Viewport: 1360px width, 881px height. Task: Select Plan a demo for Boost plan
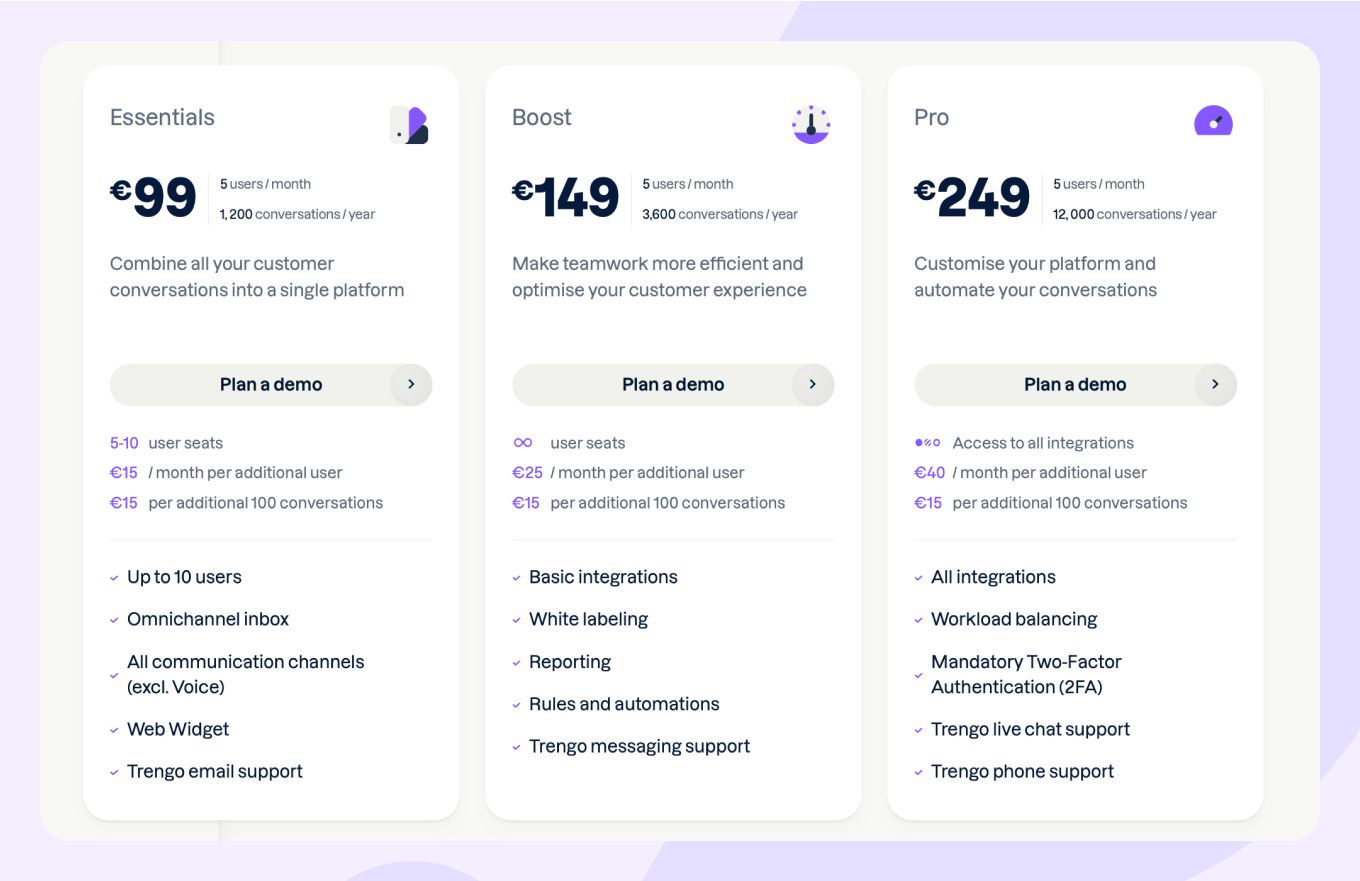pos(673,385)
